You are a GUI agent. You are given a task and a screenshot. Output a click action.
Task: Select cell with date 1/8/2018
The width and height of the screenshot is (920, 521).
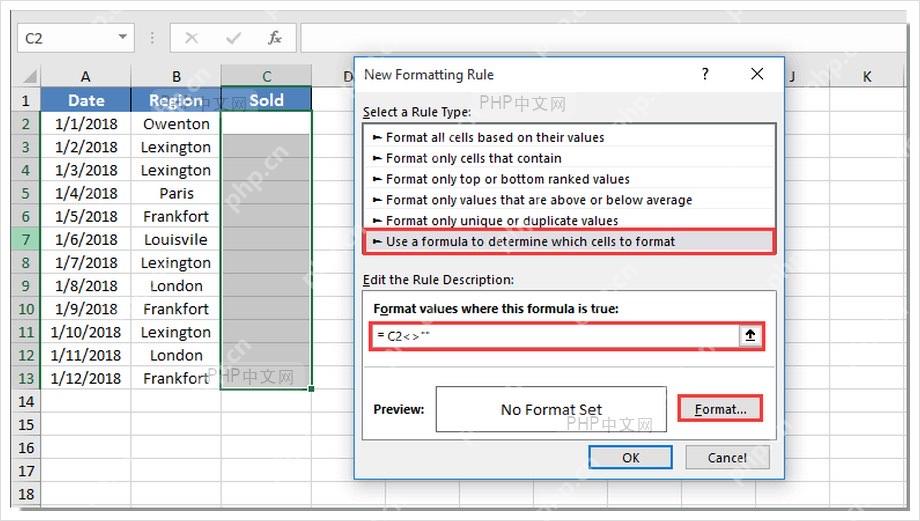(x=86, y=286)
